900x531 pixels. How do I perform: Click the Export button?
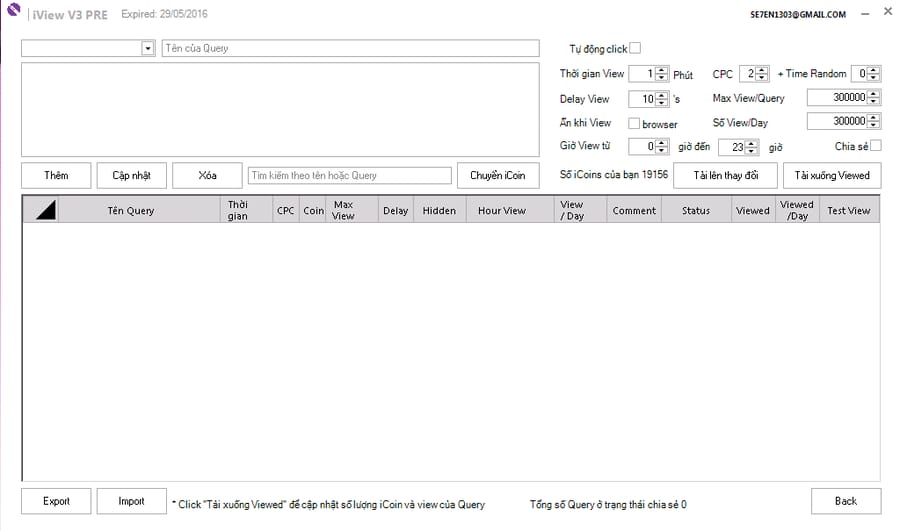click(56, 501)
